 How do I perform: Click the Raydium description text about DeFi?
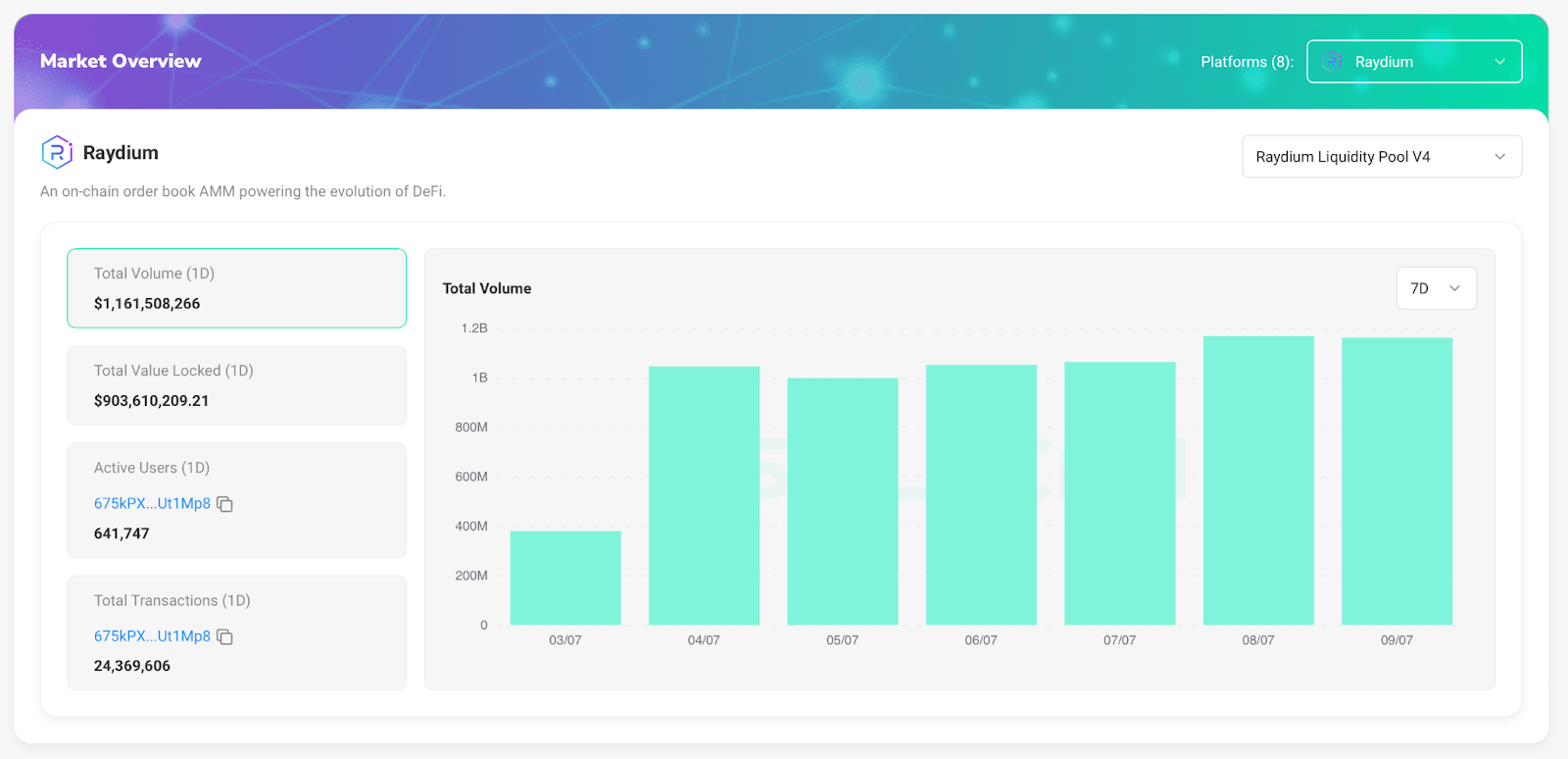pos(243,191)
